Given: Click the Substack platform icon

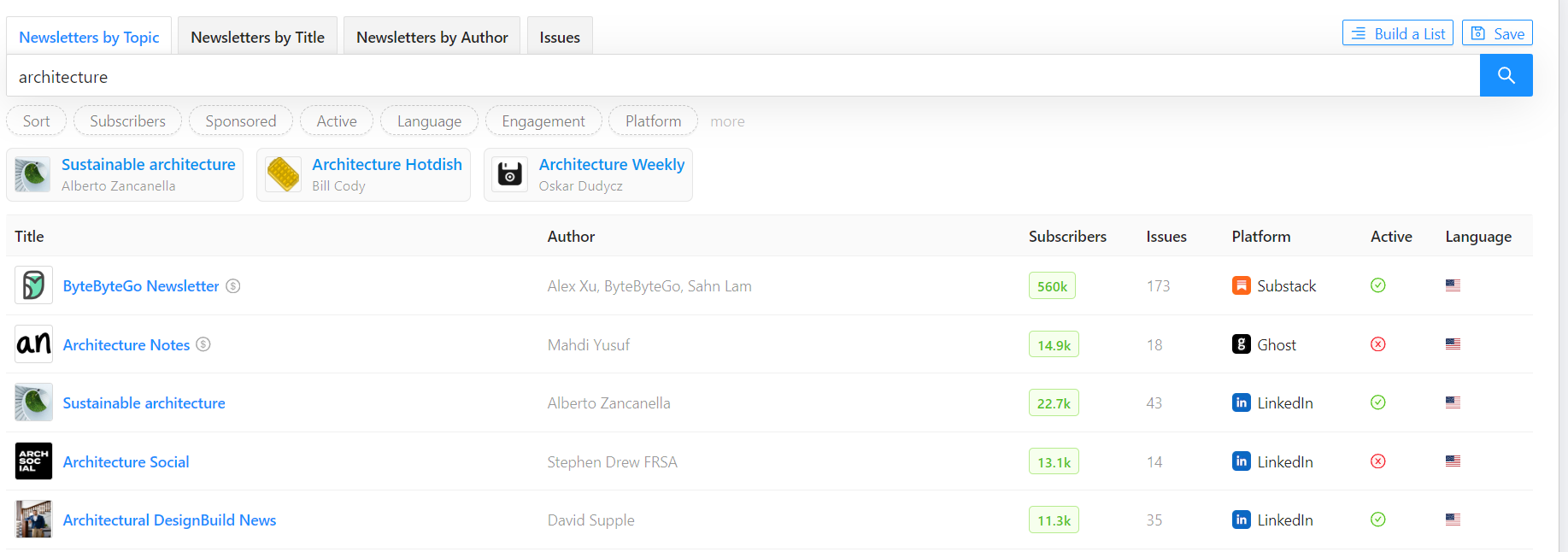Looking at the screenshot, I should click(1241, 285).
